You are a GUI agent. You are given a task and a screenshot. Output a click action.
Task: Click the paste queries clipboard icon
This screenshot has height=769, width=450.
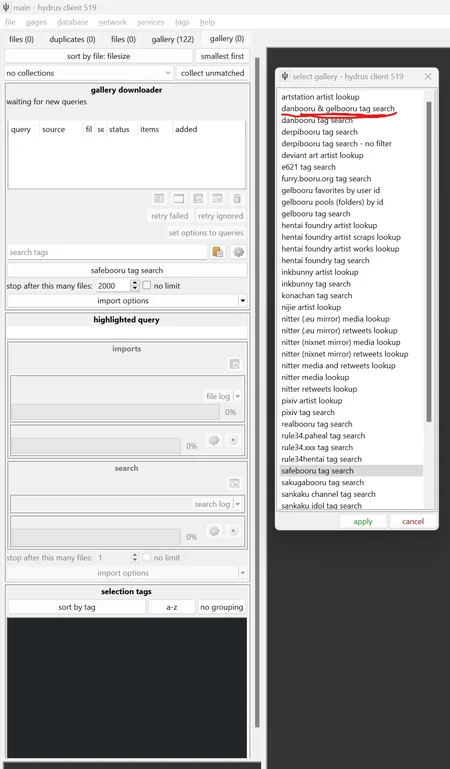(x=218, y=252)
